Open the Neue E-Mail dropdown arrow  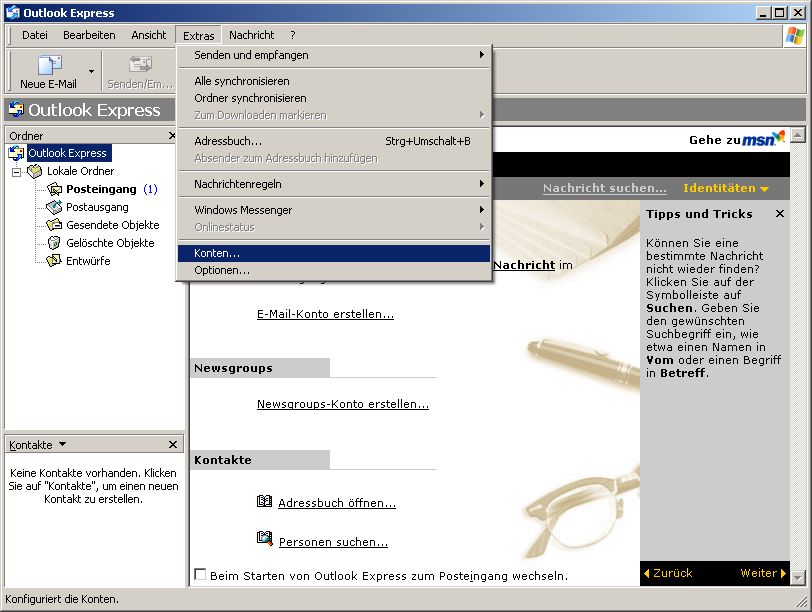click(91, 71)
